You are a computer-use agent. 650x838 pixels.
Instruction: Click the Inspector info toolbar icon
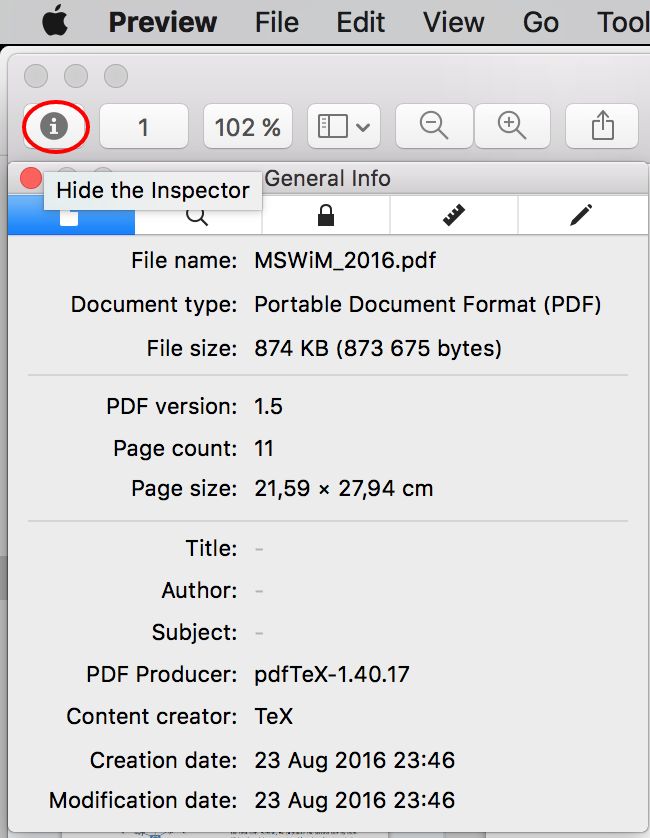point(54,127)
